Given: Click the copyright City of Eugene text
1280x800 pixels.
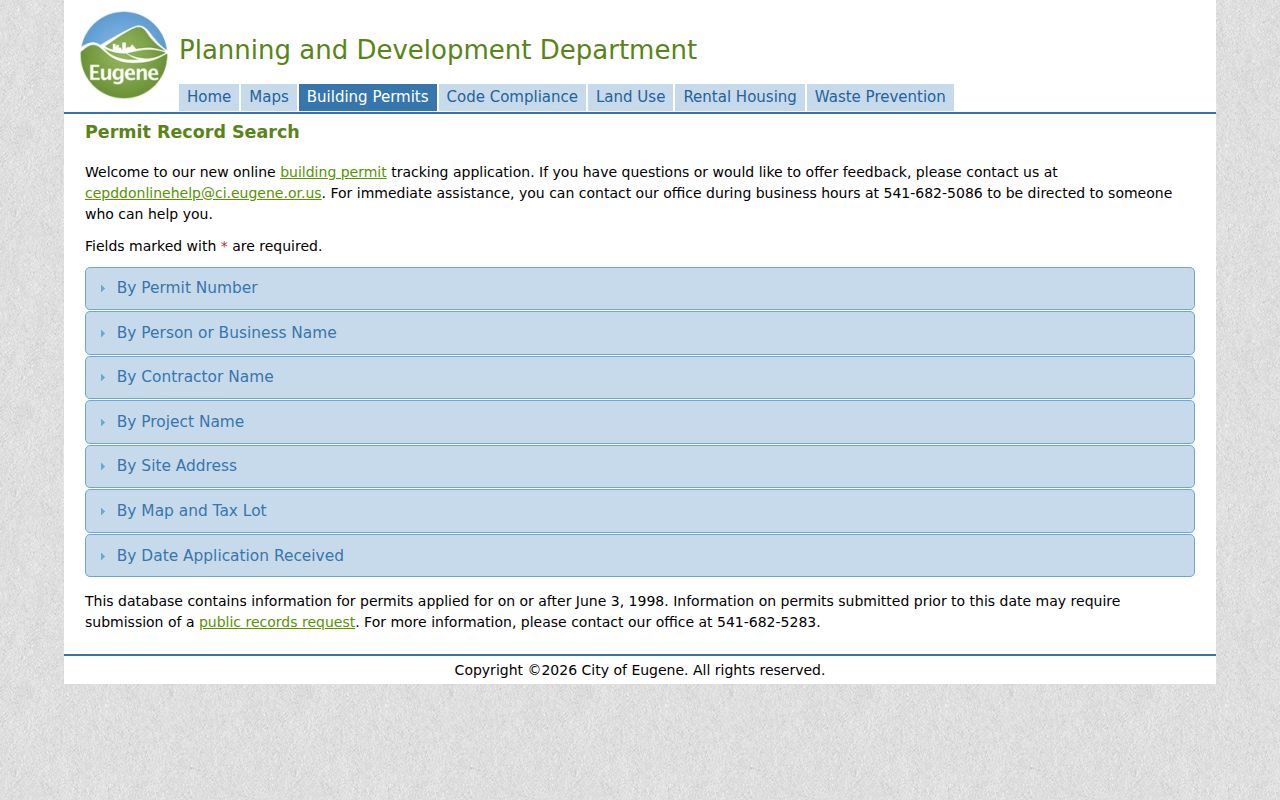Looking at the screenshot, I should tap(640, 670).
